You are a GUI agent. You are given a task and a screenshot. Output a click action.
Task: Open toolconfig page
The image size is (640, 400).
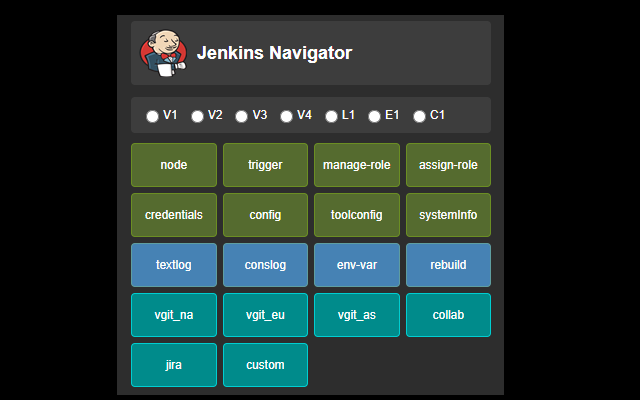point(357,215)
